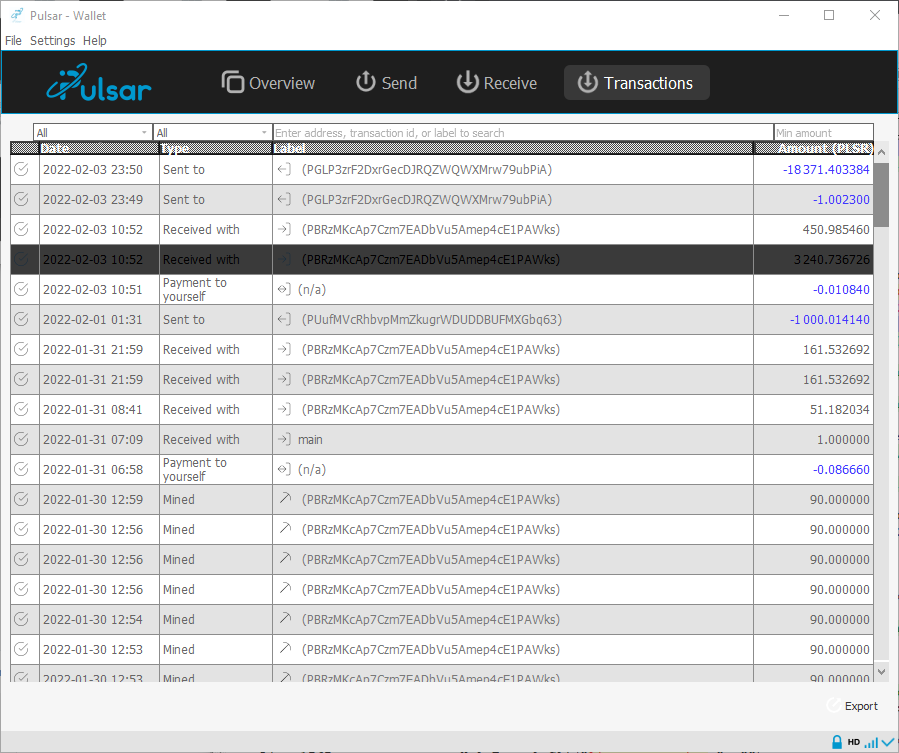Open the date filter dropdown above Date column

[92, 132]
